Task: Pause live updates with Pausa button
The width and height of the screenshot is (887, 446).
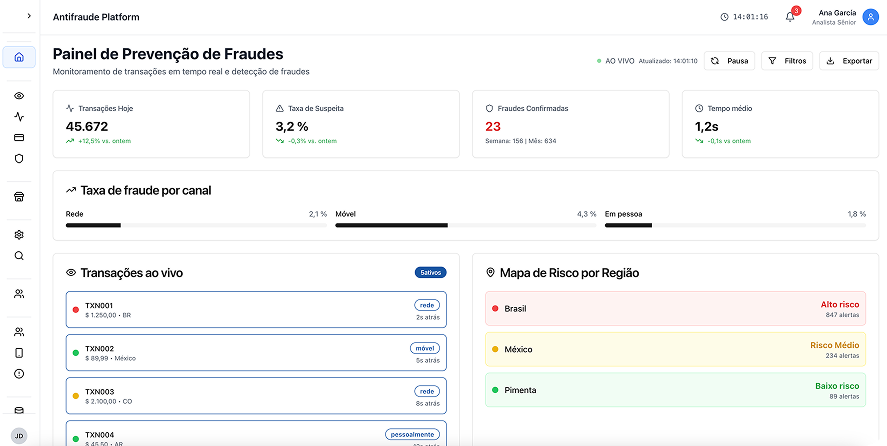Action: click(729, 61)
